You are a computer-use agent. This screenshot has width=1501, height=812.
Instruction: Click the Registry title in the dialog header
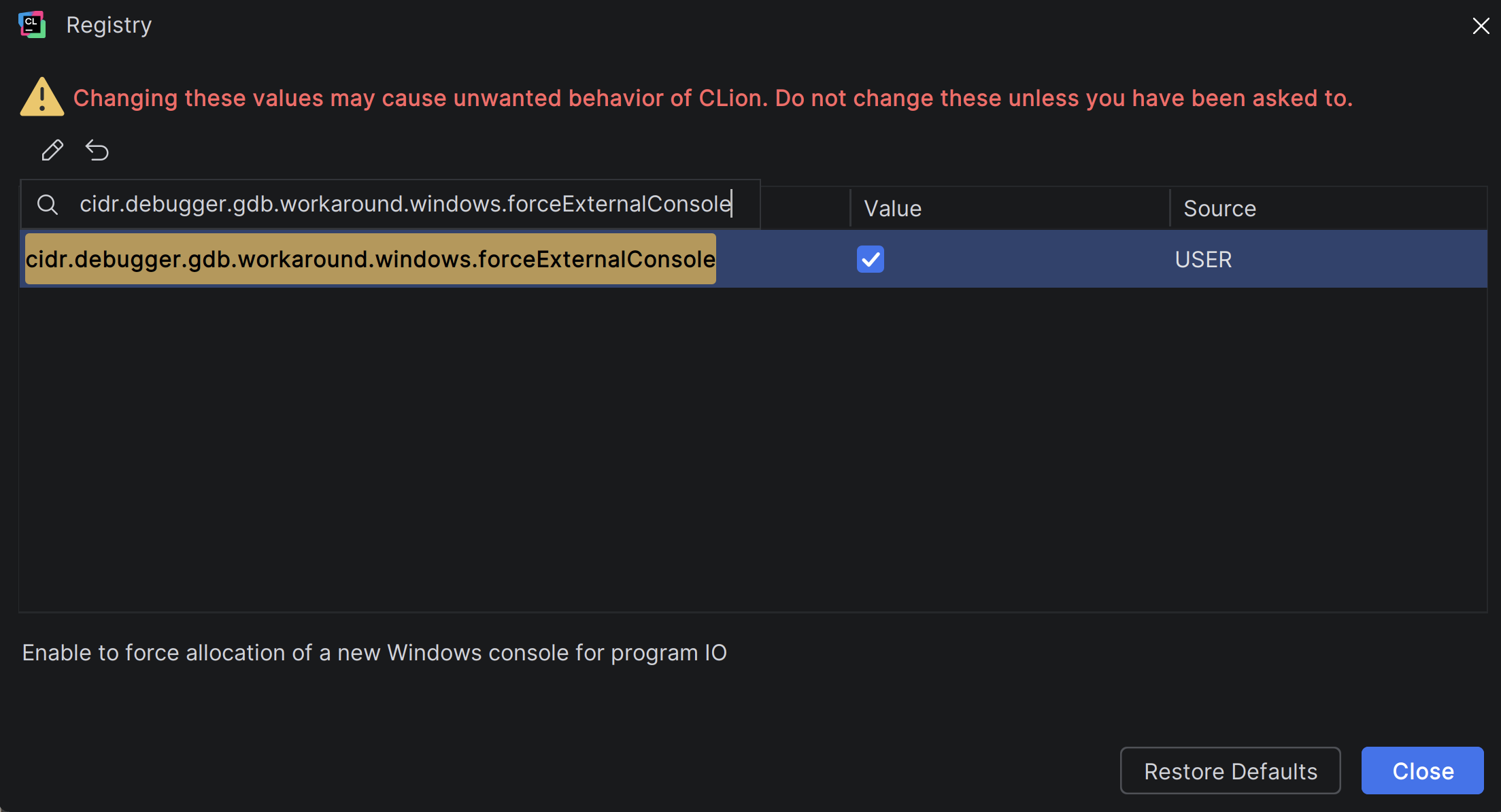108,24
